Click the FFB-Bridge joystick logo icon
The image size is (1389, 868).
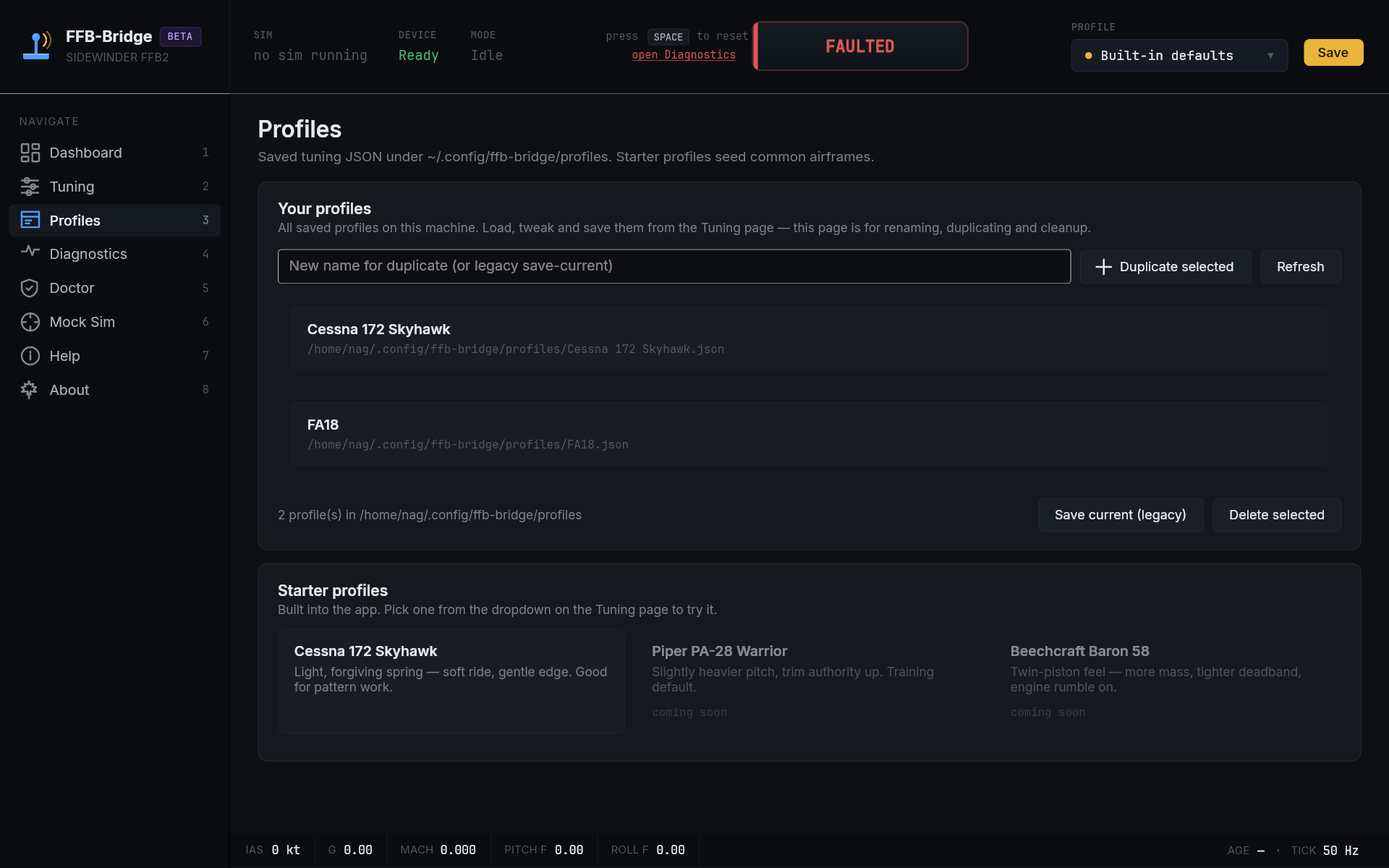36,46
